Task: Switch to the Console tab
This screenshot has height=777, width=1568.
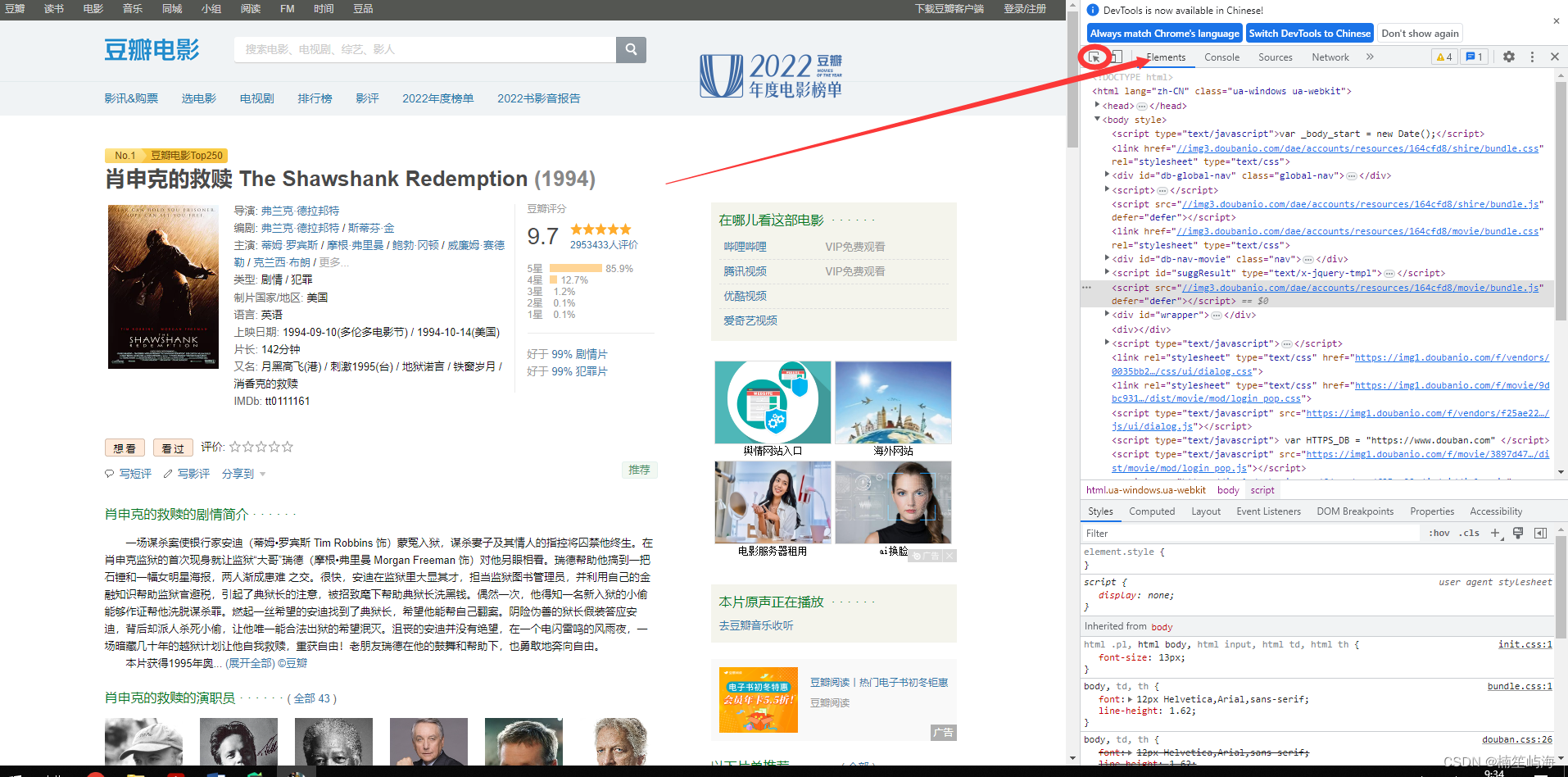Action: tap(1221, 57)
